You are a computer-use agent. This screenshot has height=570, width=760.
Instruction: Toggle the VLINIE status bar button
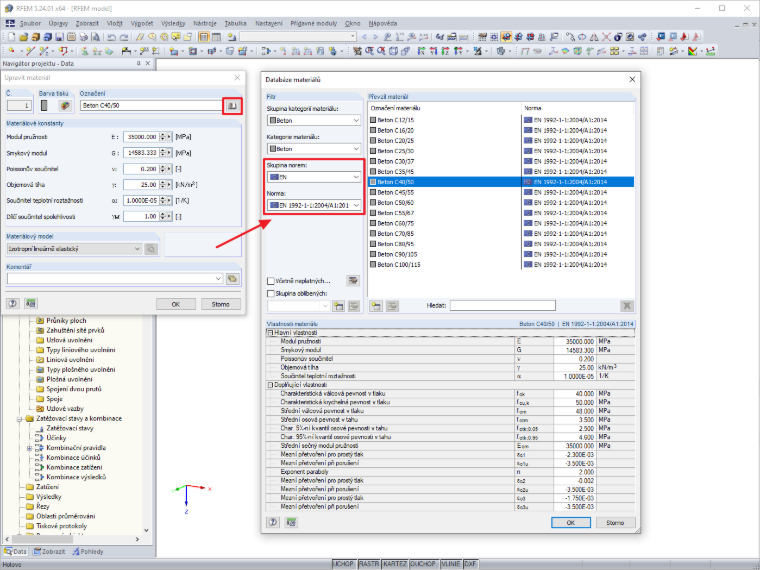click(x=451, y=564)
